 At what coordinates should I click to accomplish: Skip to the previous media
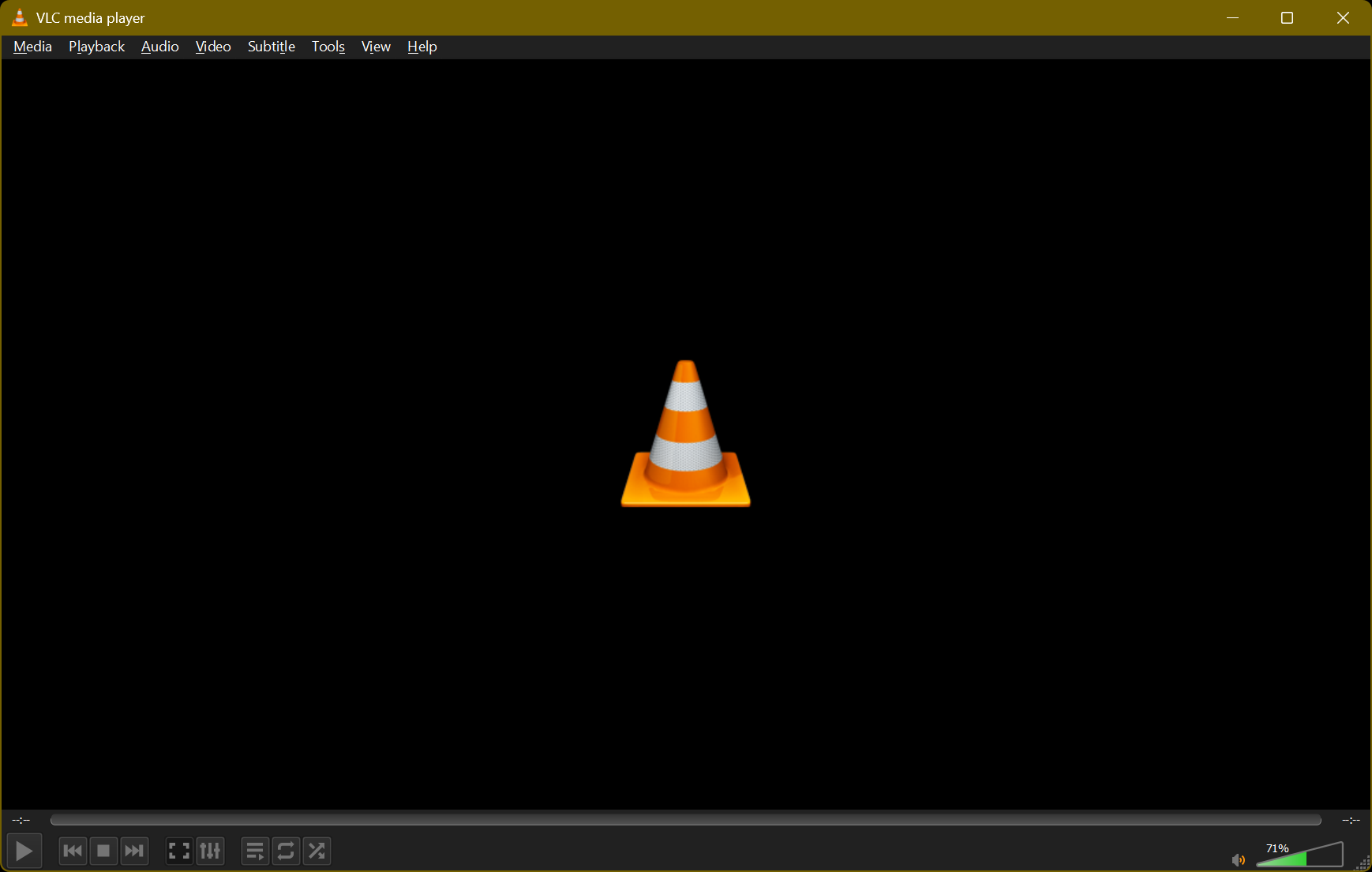[72, 851]
